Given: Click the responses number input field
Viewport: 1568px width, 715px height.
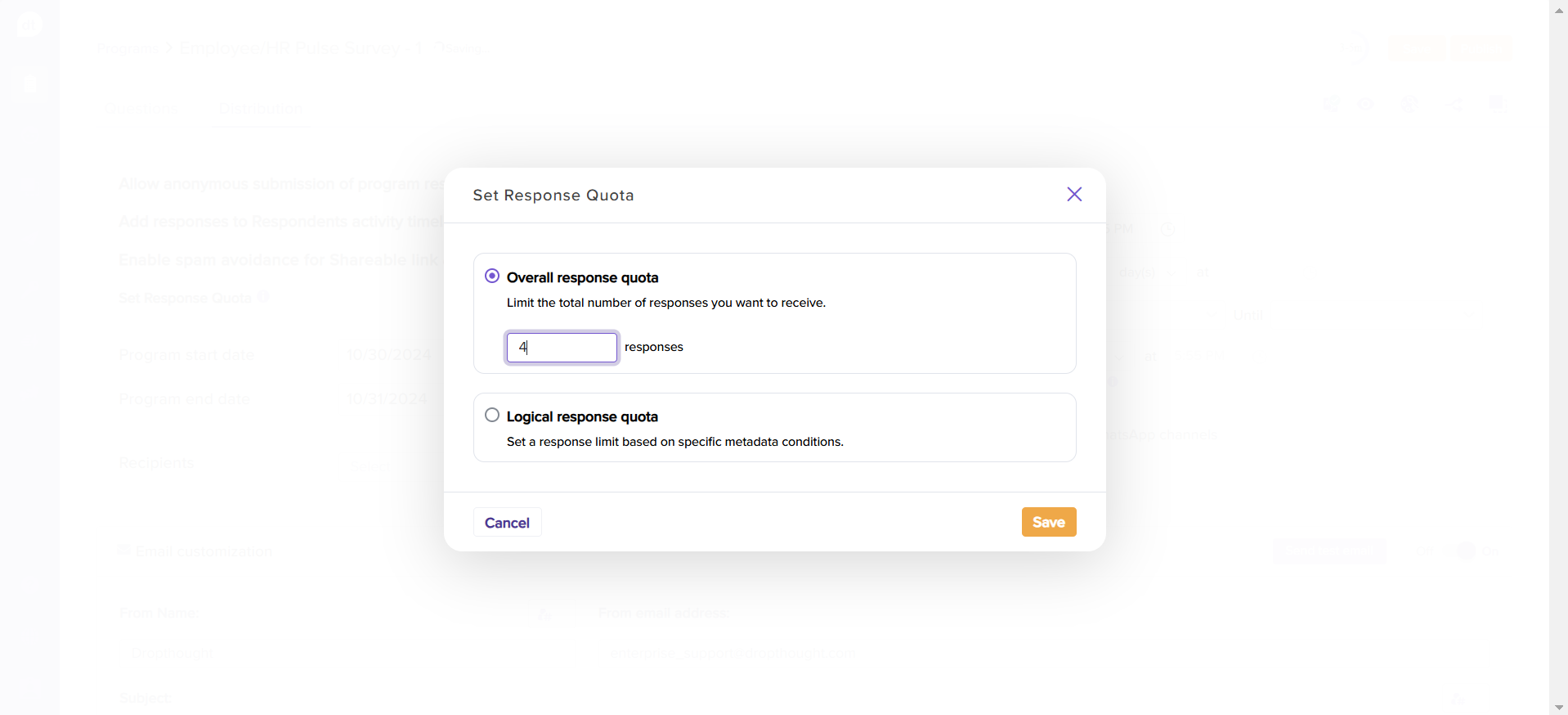Looking at the screenshot, I should pyautogui.click(x=562, y=348).
